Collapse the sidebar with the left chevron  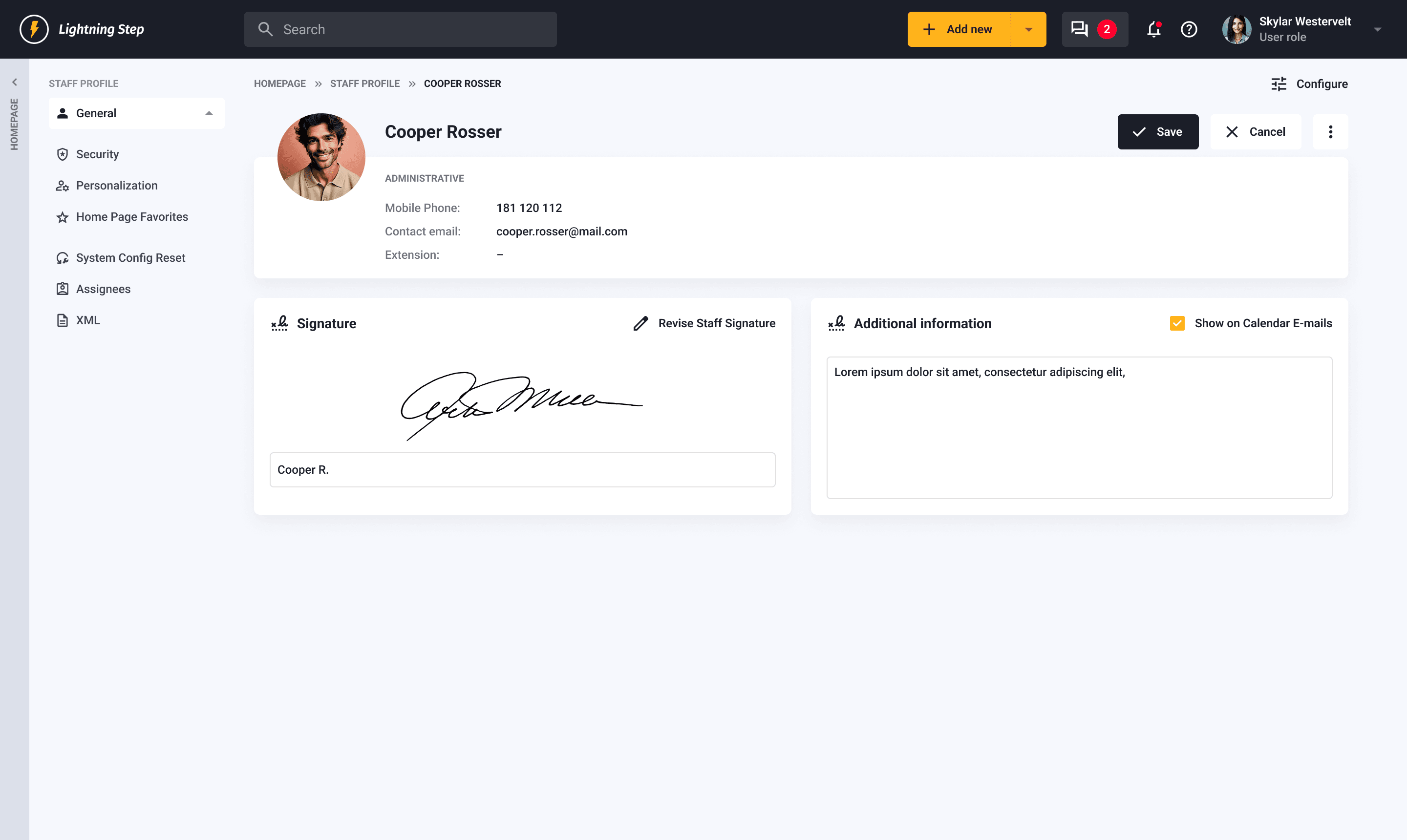coord(15,82)
